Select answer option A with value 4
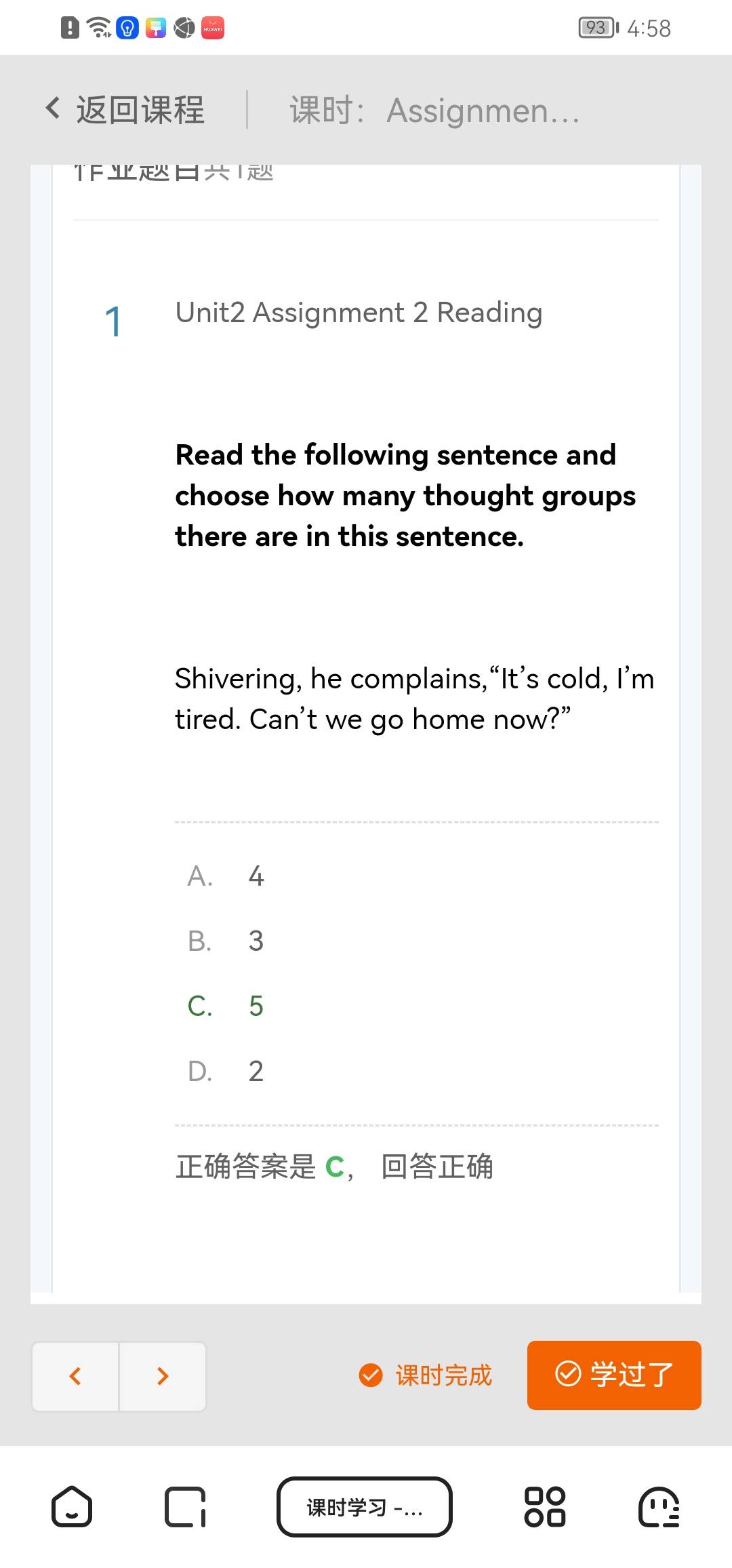 pyautogui.click(x=226, y=876)
